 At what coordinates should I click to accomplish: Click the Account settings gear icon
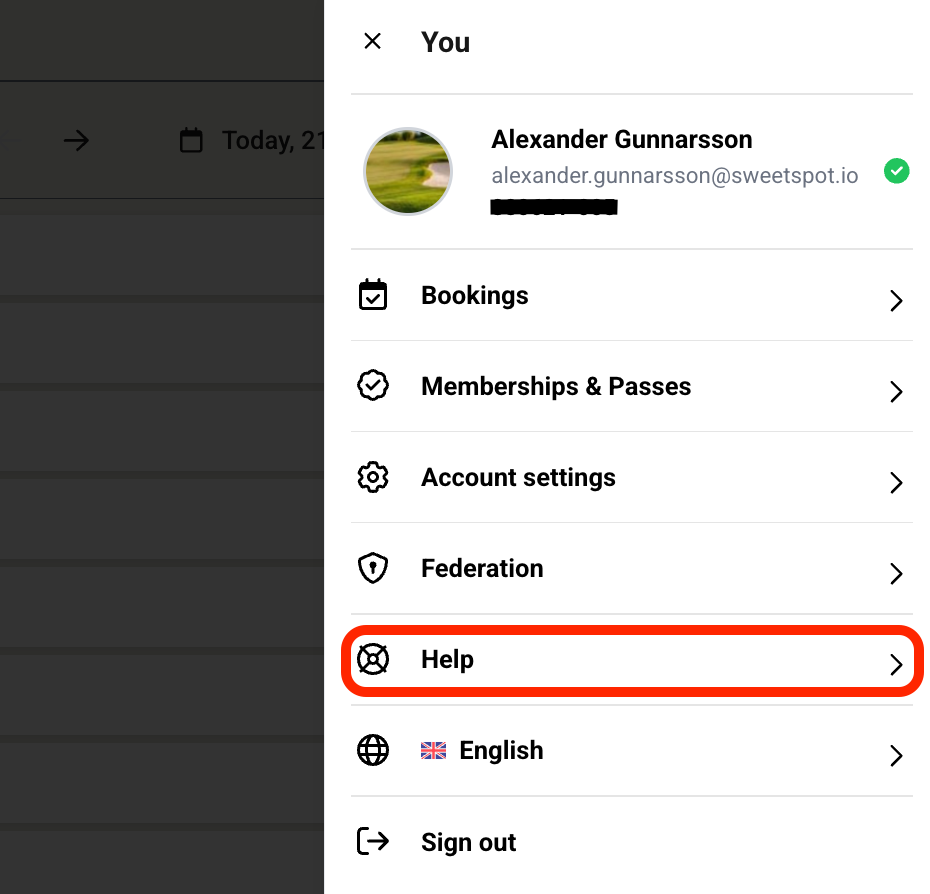pyautogui.click(x=373, y=478)
